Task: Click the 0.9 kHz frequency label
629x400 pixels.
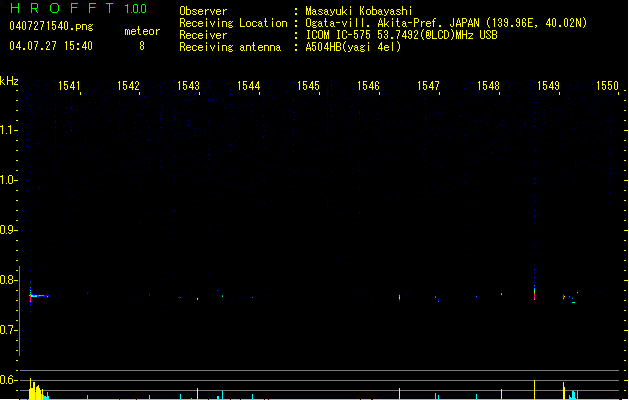Action: [x=8, y=230]
